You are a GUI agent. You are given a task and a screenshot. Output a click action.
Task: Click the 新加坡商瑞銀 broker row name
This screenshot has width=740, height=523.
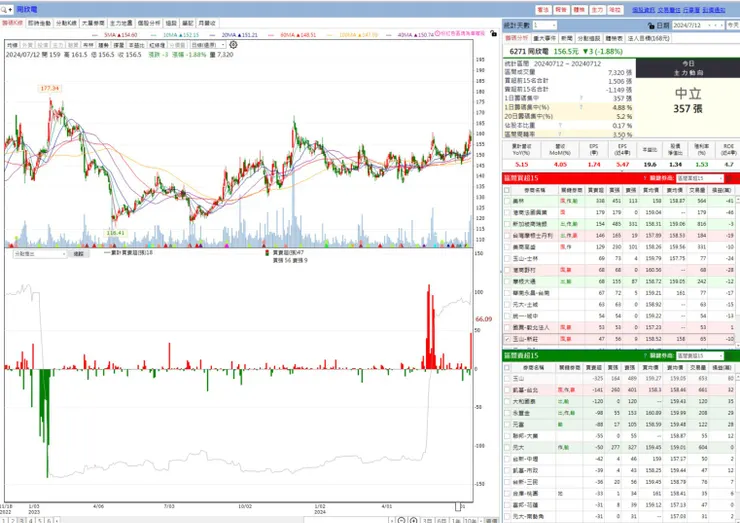pyautogui.click(x=530, y=224)
